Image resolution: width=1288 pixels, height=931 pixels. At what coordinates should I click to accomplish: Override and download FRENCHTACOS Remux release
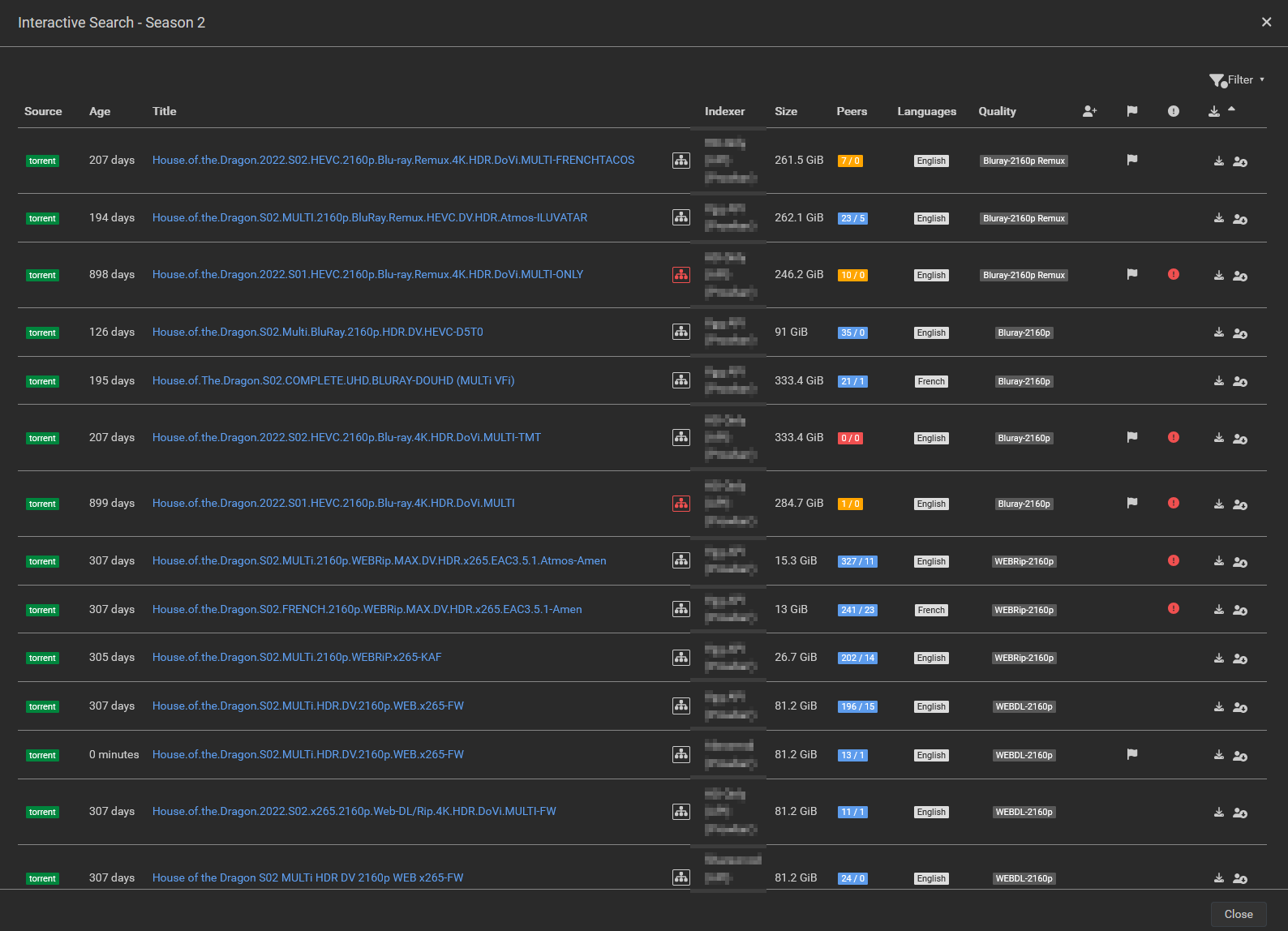click(x=1240, y=161)
